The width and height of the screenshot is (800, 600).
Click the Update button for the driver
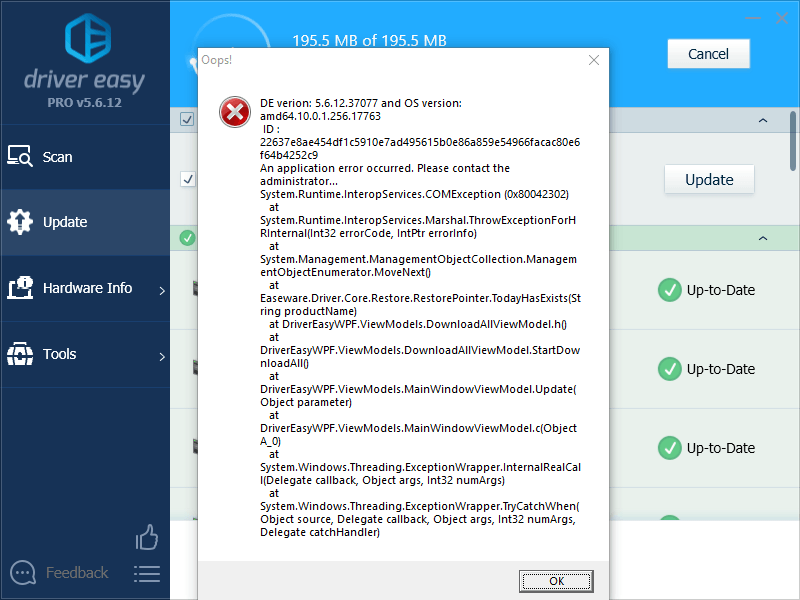point(709,180)
